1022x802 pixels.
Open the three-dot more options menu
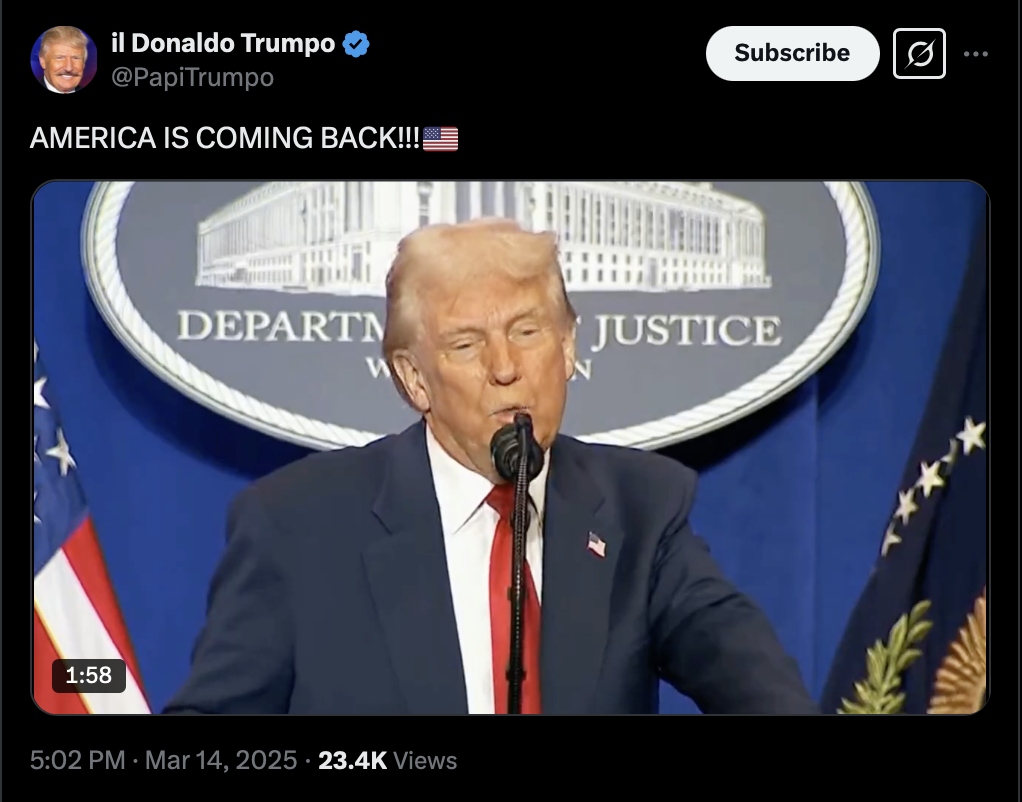976,53
